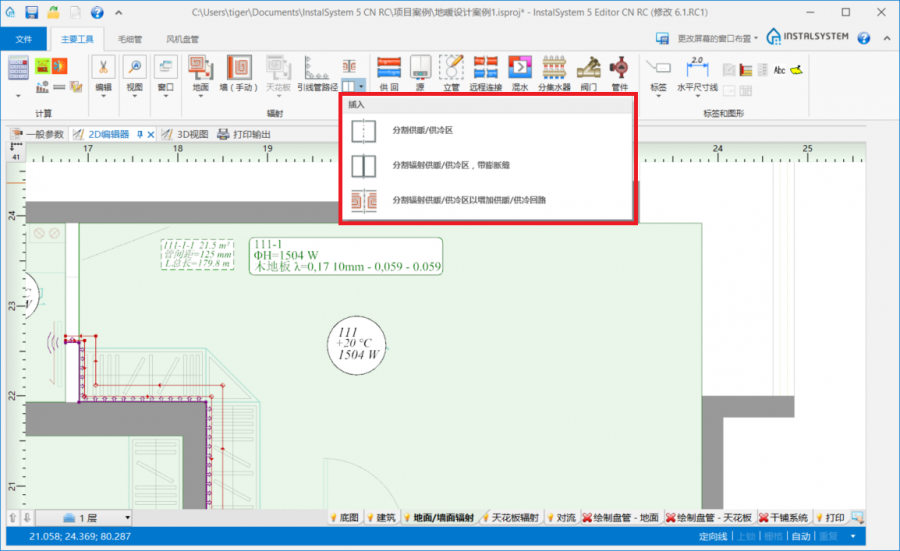Image resolution: width=900 pixels, height=551 pixels.
Task: Click 分割辐射供暖/供冷区，带膨胀缝 menu entry
Action: pos(450,165)
